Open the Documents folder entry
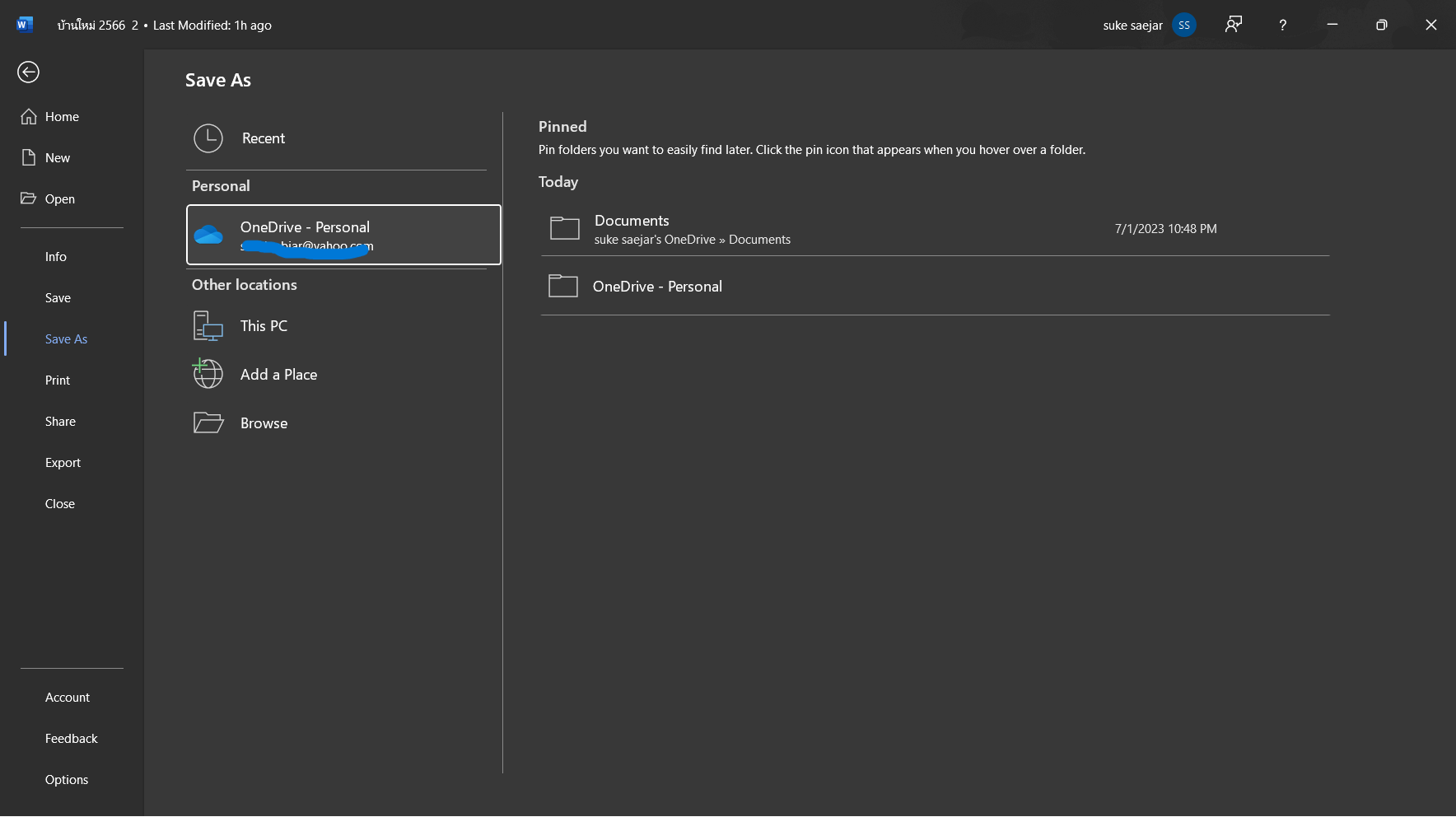Viewport: 1456px width, 817px height. click(935, 229)
